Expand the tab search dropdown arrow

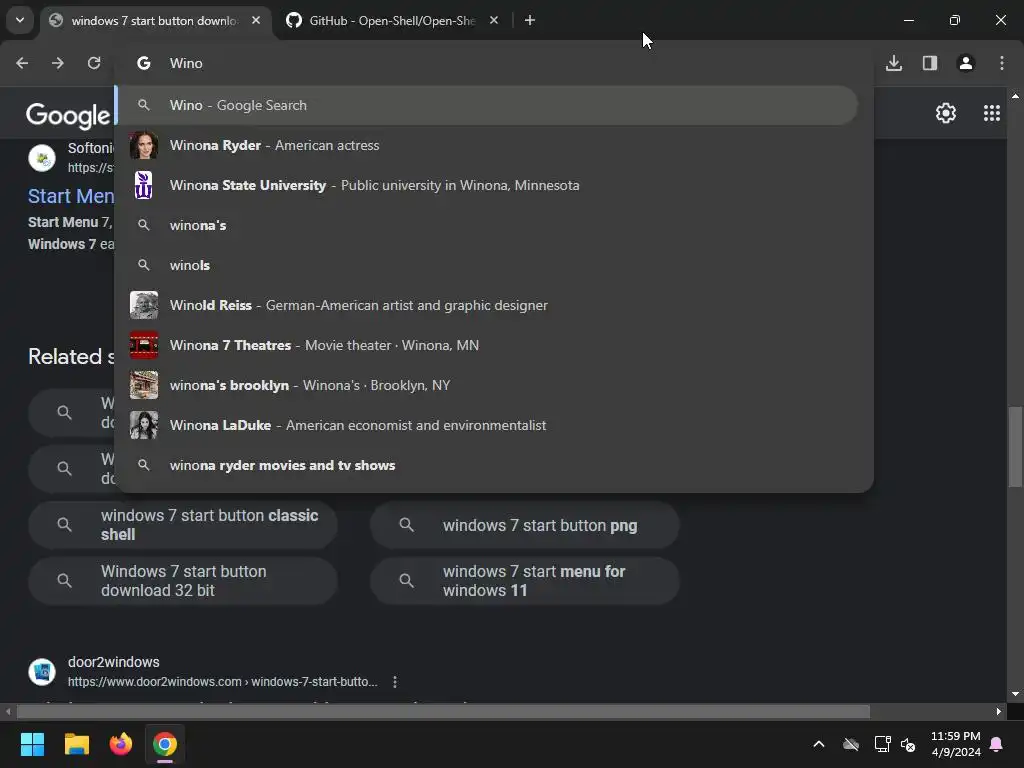tap(20, 20)
